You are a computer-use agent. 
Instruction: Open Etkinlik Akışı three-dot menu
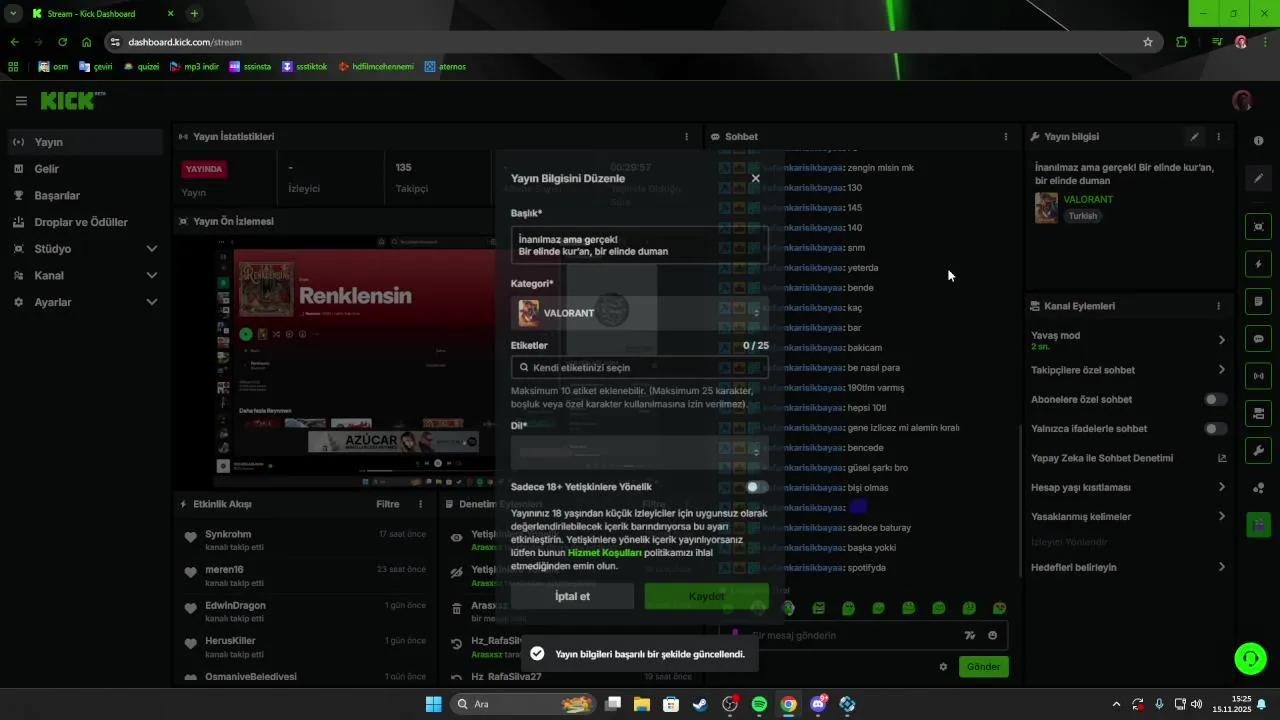[x=420, y=505]
